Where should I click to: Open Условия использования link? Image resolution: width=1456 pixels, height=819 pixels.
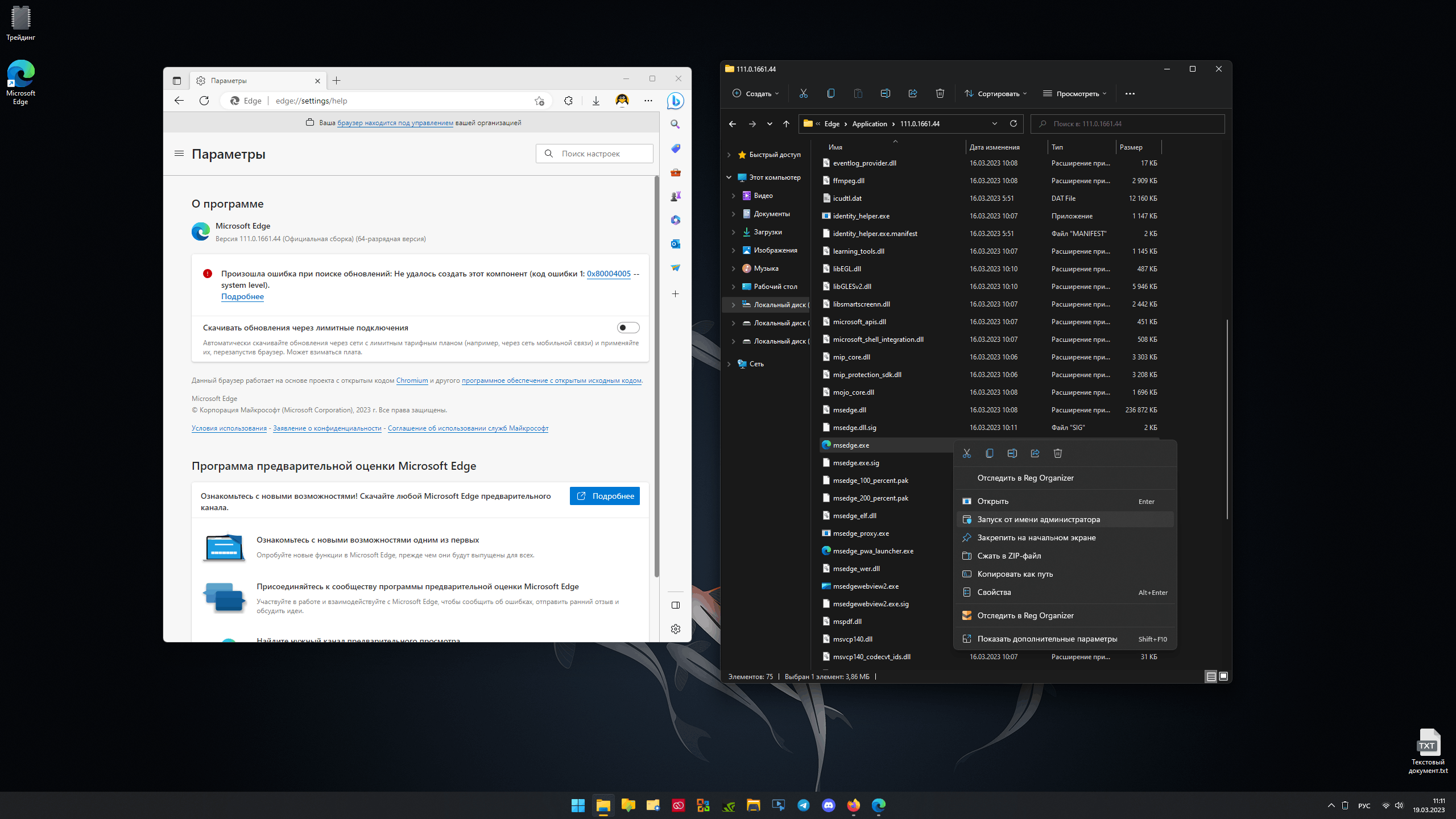tap(229, 428)
